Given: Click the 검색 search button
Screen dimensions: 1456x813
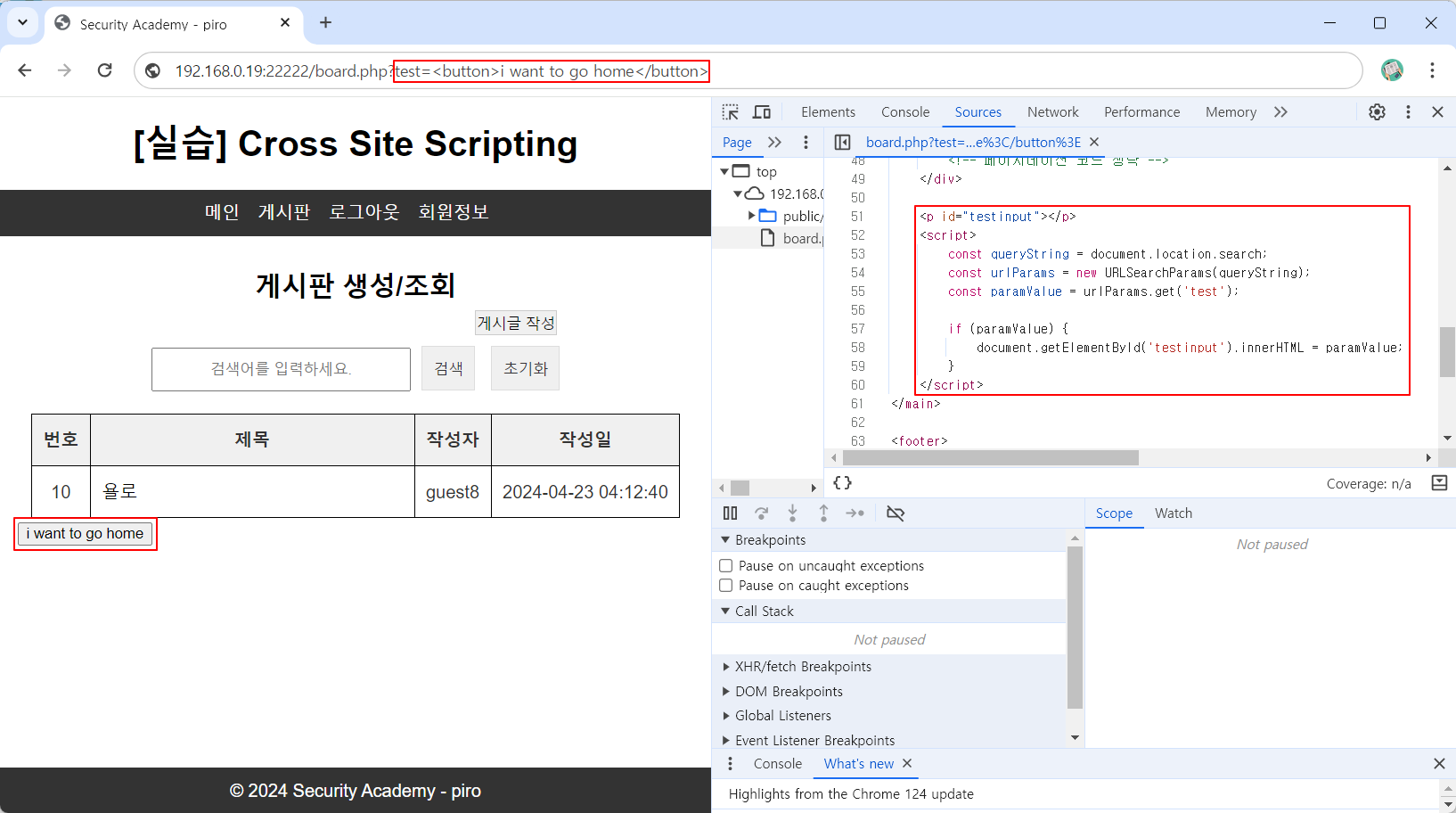Looking at the screenshot, I should tap(448, 369).
